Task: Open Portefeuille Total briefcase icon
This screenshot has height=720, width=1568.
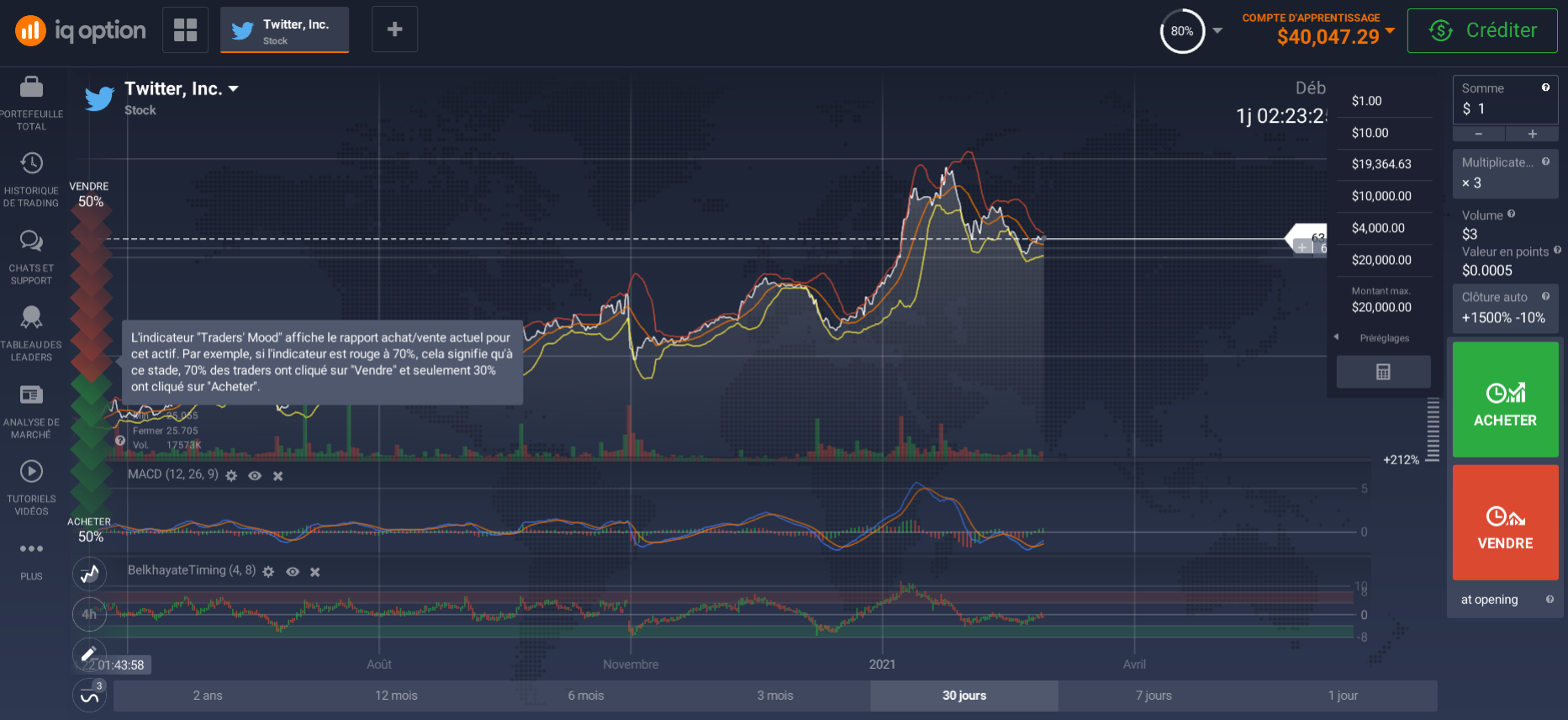Action: [31, 87]
